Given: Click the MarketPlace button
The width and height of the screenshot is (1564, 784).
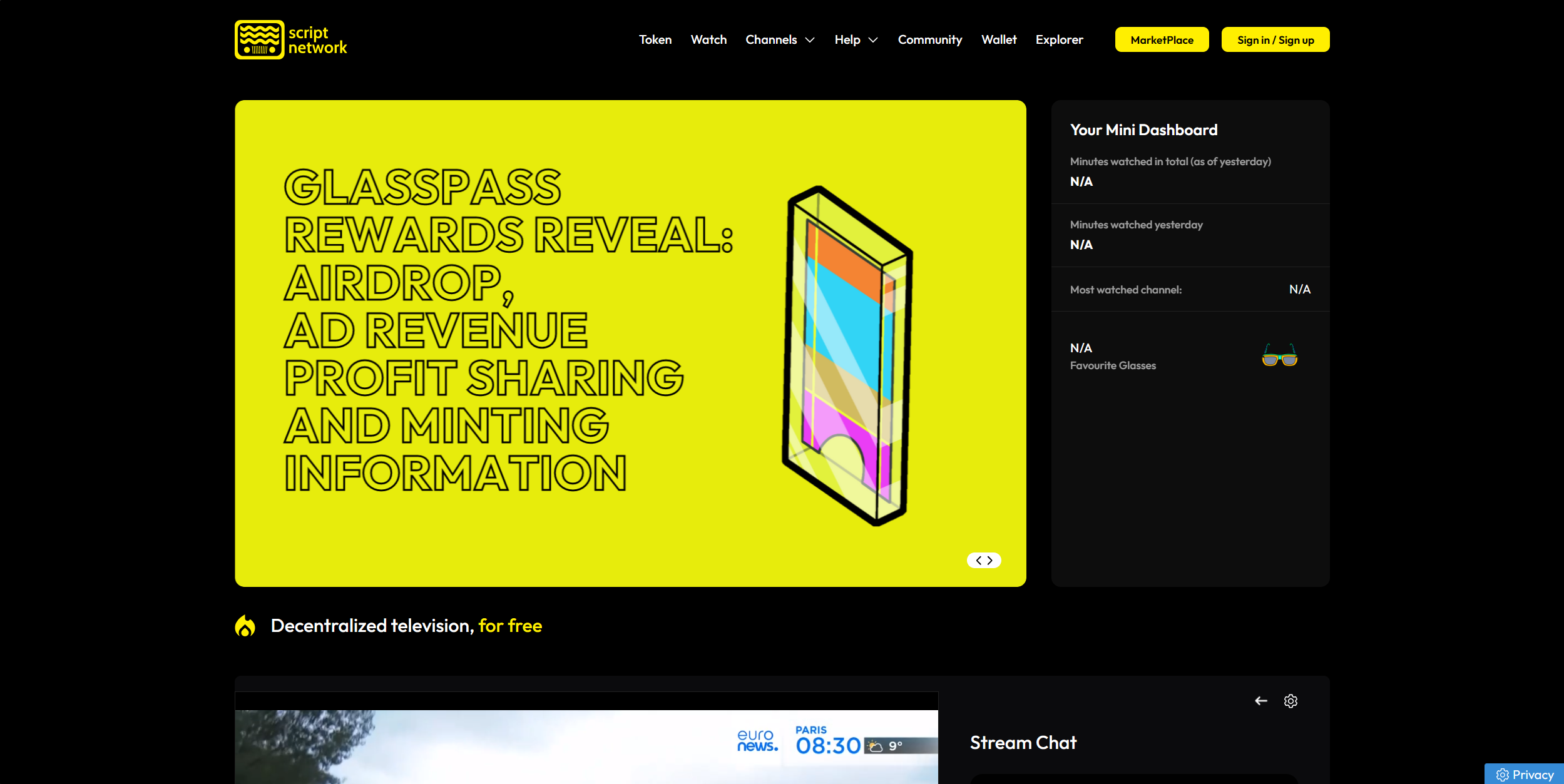Looking at the screenshot, I should (x=1162, y=39).
